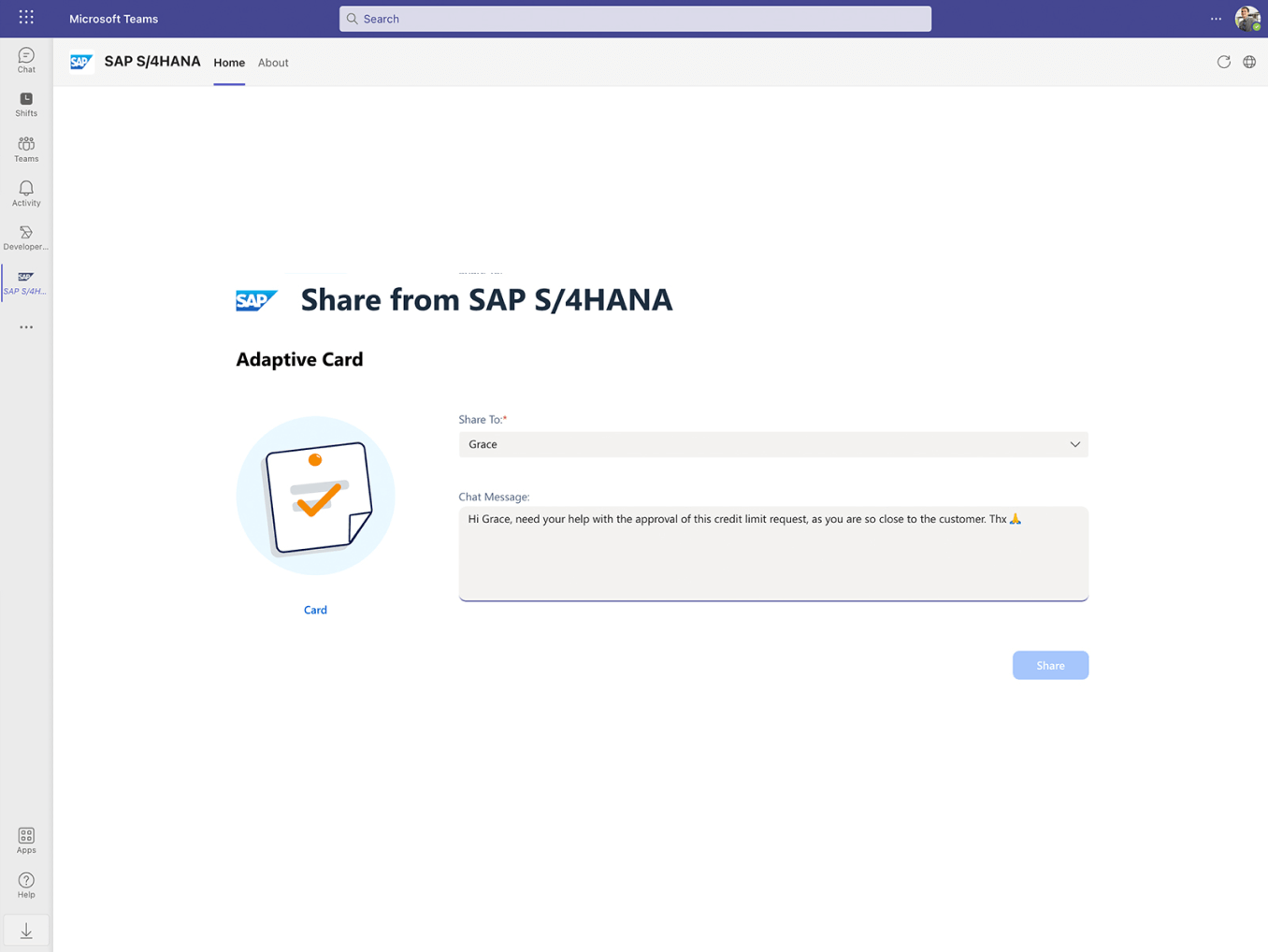
Task: Open the app launcher waffle icon
Action: (x=26, y=18)
